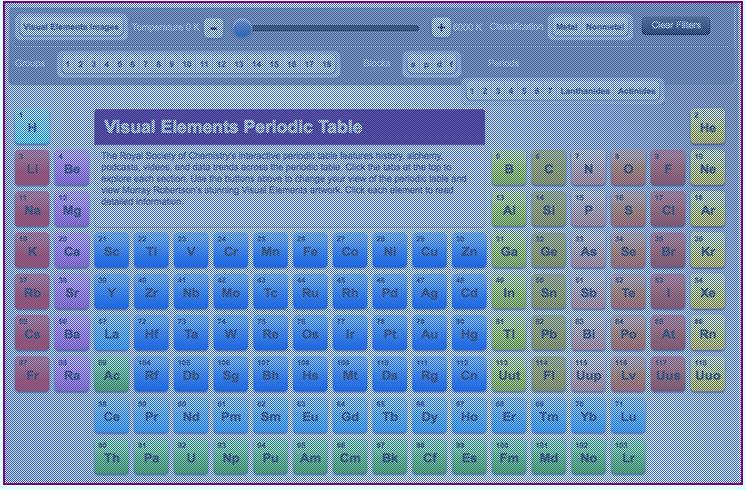Viewport: 746px width, 490px height.
Task: Open the Platinum (Pt) element tile
Action: click(x=390, y=334)
